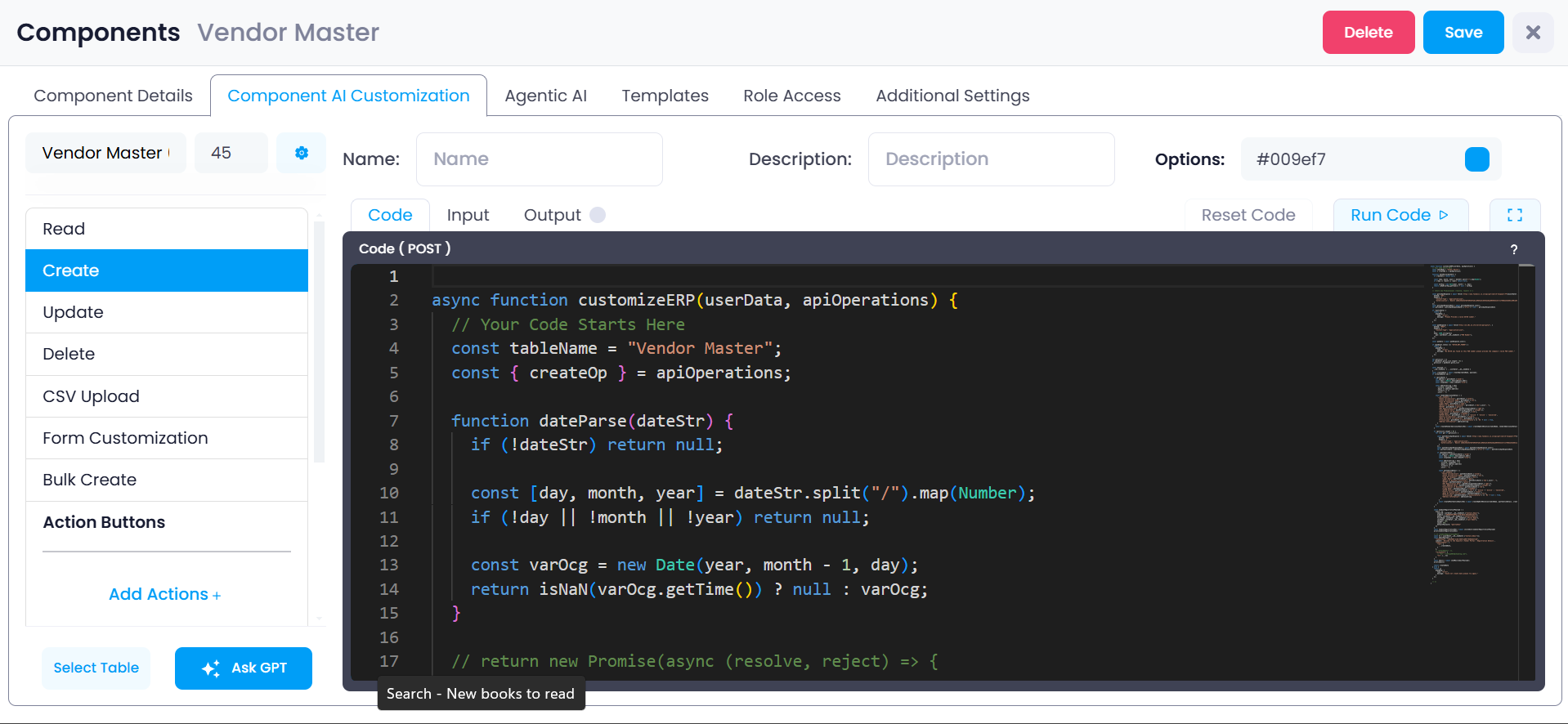Click the Components page title

coord(98,32)
